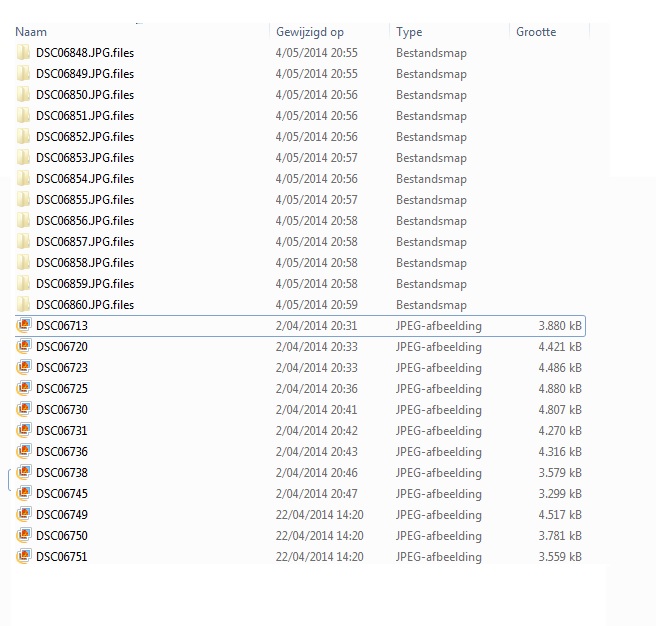This screenshot has width=656, height=626.
Task: Click the JPEG image icon of DSC06725
Action: pos(24,388)
